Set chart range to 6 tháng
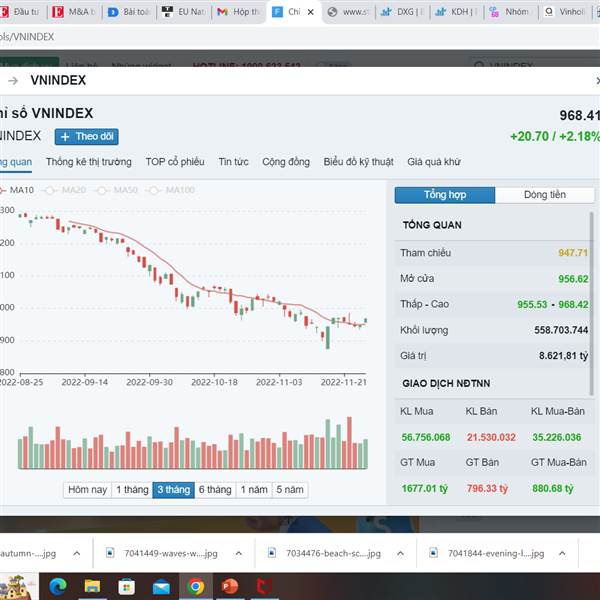This screenshot has height=600, width=600. (x=215, y=490)
